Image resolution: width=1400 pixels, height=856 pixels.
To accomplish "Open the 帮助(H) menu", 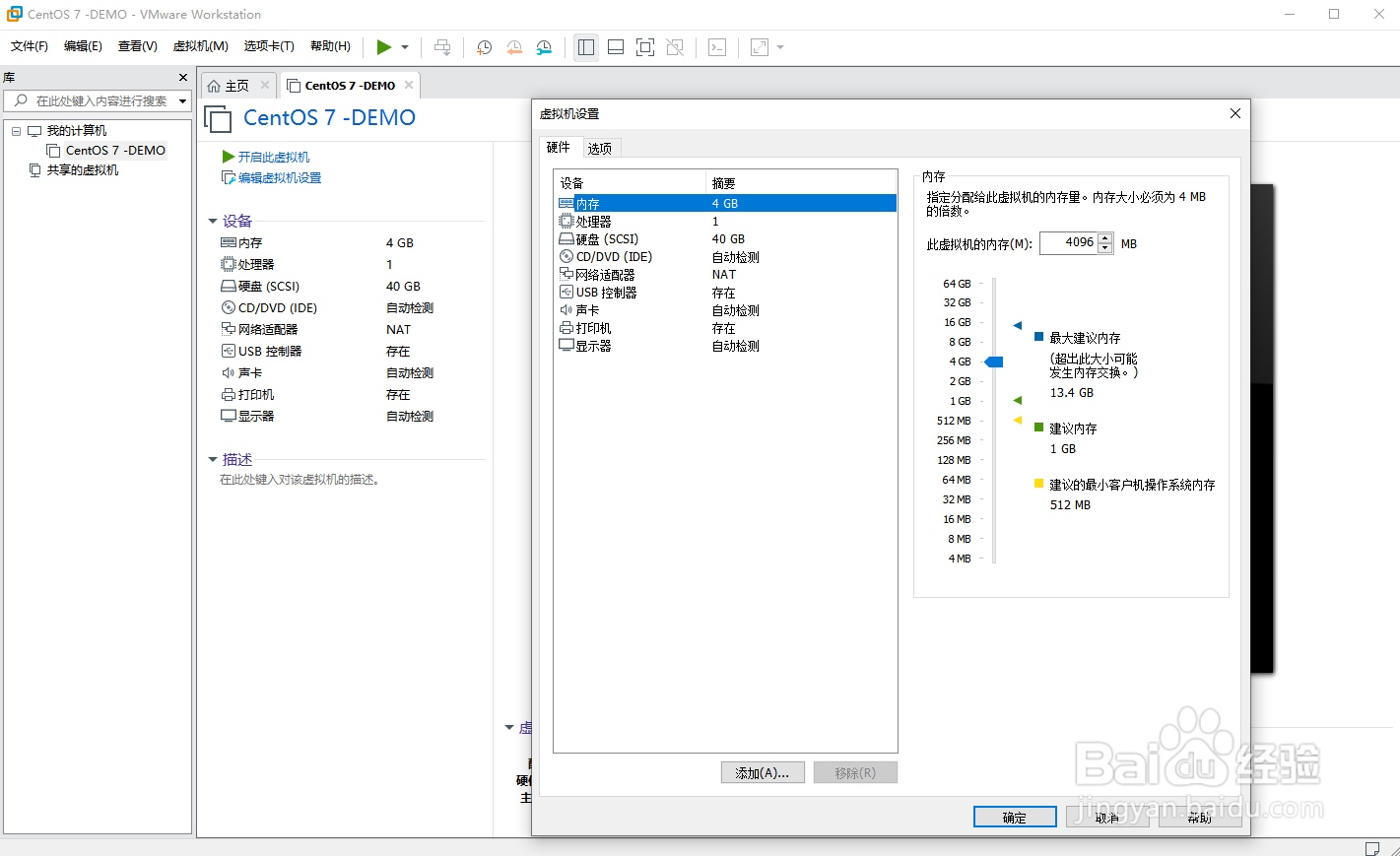I will pos(330,46).
